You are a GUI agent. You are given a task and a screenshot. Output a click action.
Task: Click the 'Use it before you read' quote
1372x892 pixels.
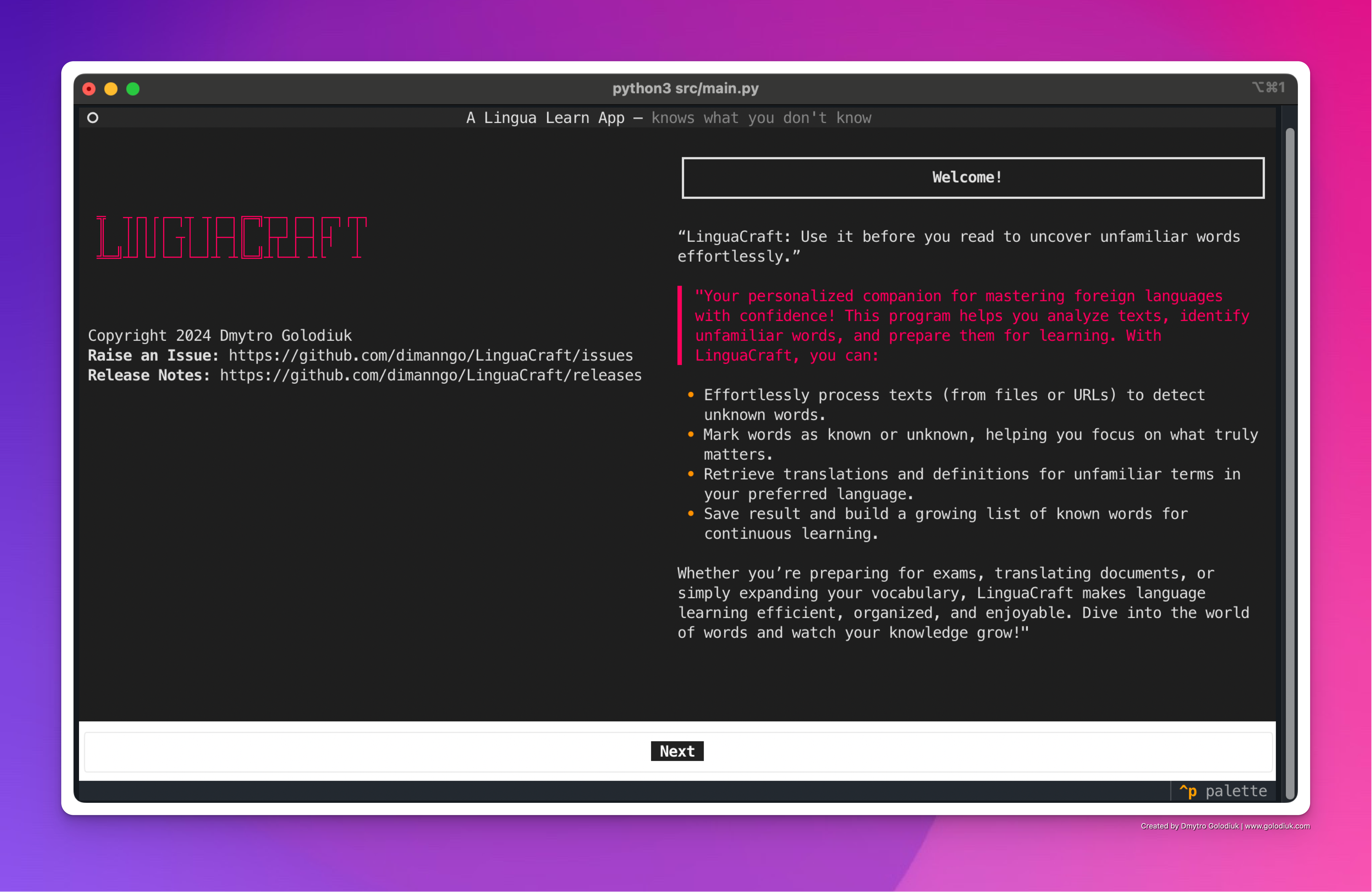(959, 246)
